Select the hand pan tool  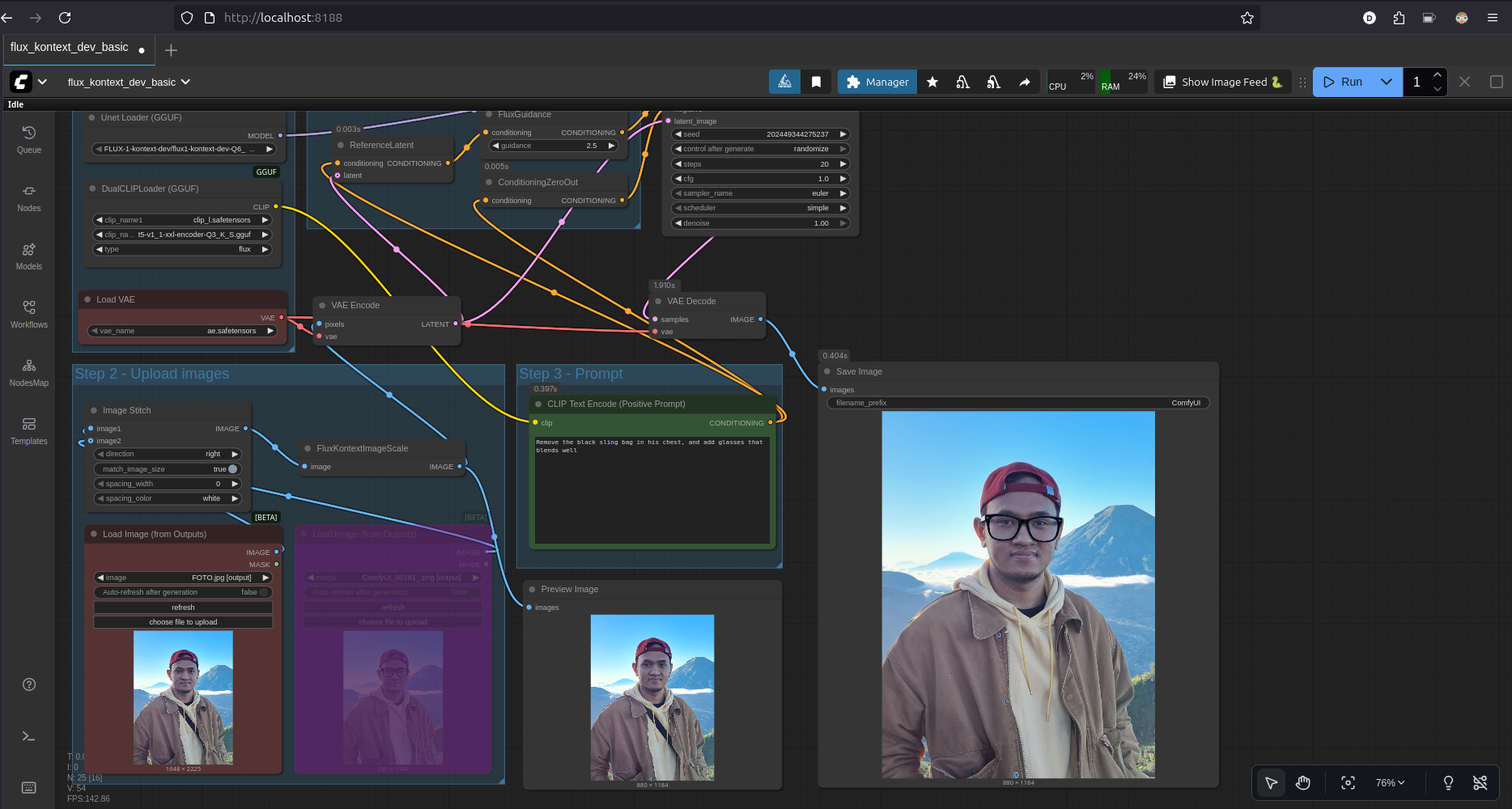(1302, 782)
